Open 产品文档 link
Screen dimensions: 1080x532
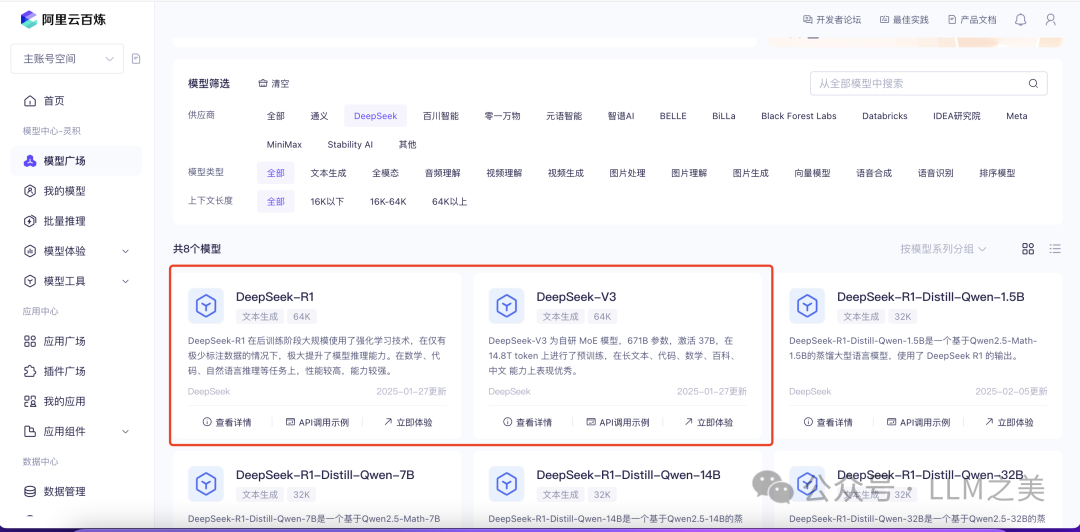[972, 19]
